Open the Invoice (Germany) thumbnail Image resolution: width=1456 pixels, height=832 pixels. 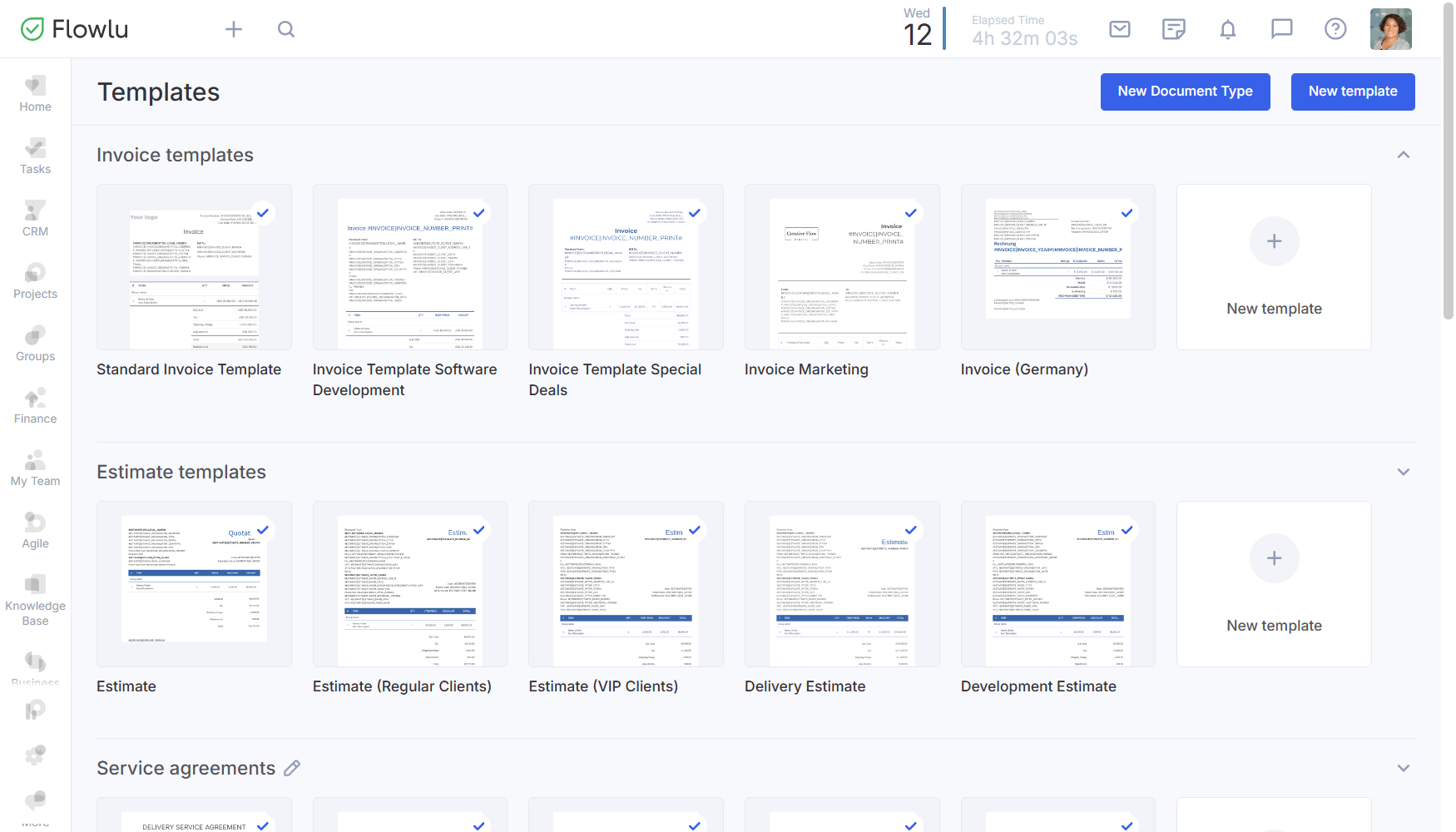click(x=1057, y=267)
